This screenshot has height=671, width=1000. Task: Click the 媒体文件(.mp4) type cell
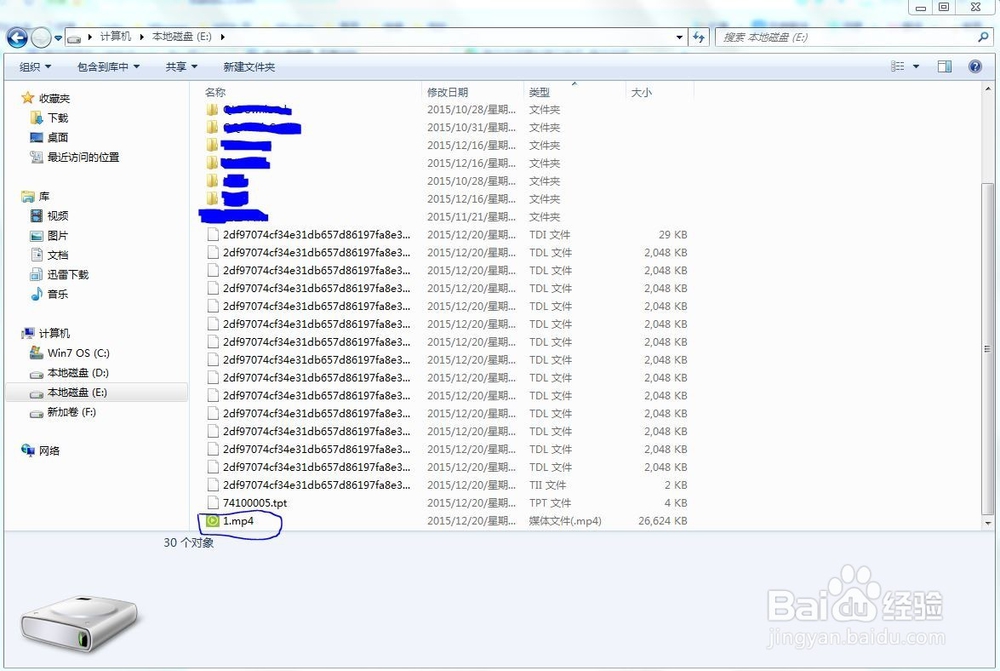coord(565,521)
